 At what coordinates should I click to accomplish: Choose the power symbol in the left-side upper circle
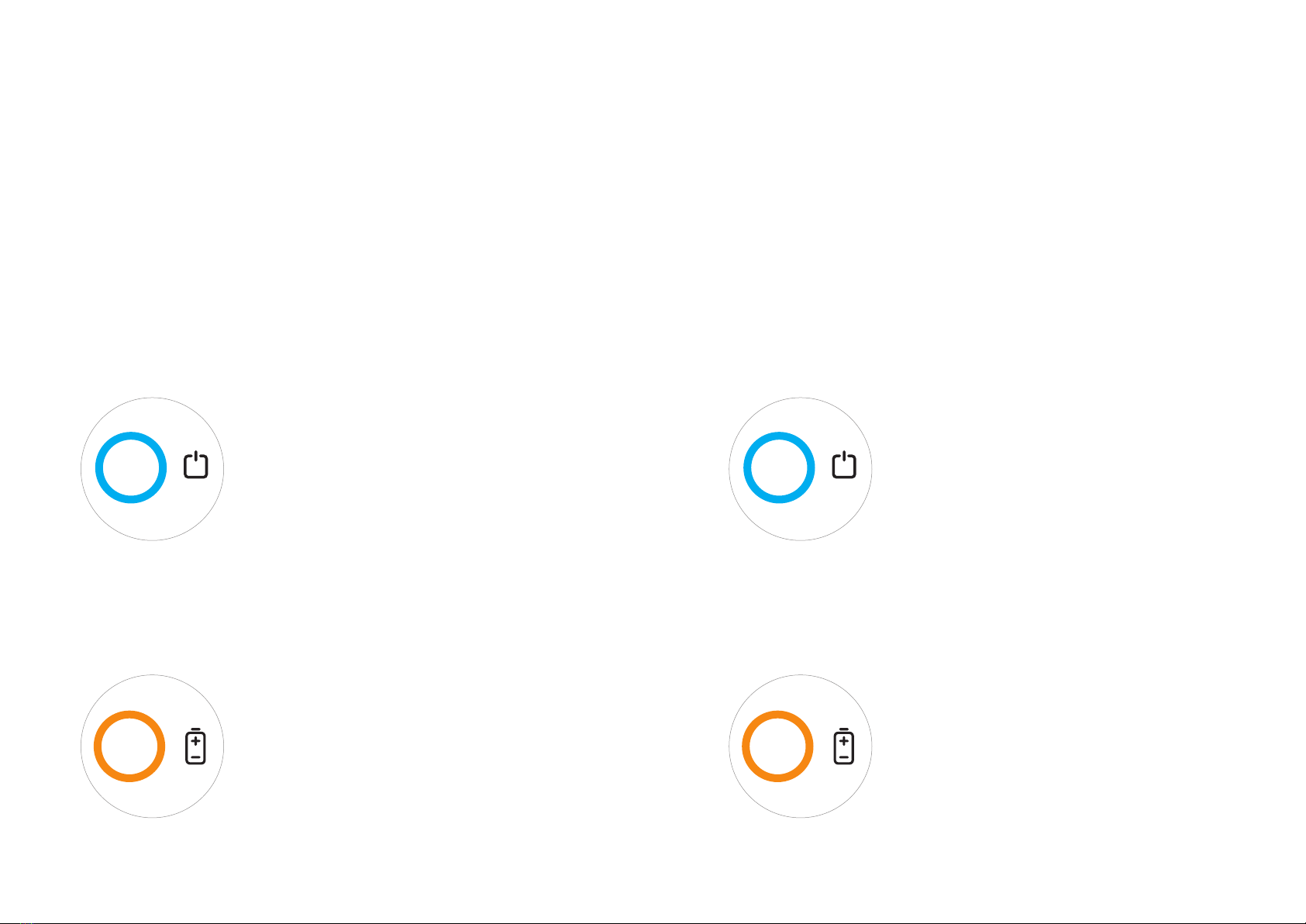196,466
